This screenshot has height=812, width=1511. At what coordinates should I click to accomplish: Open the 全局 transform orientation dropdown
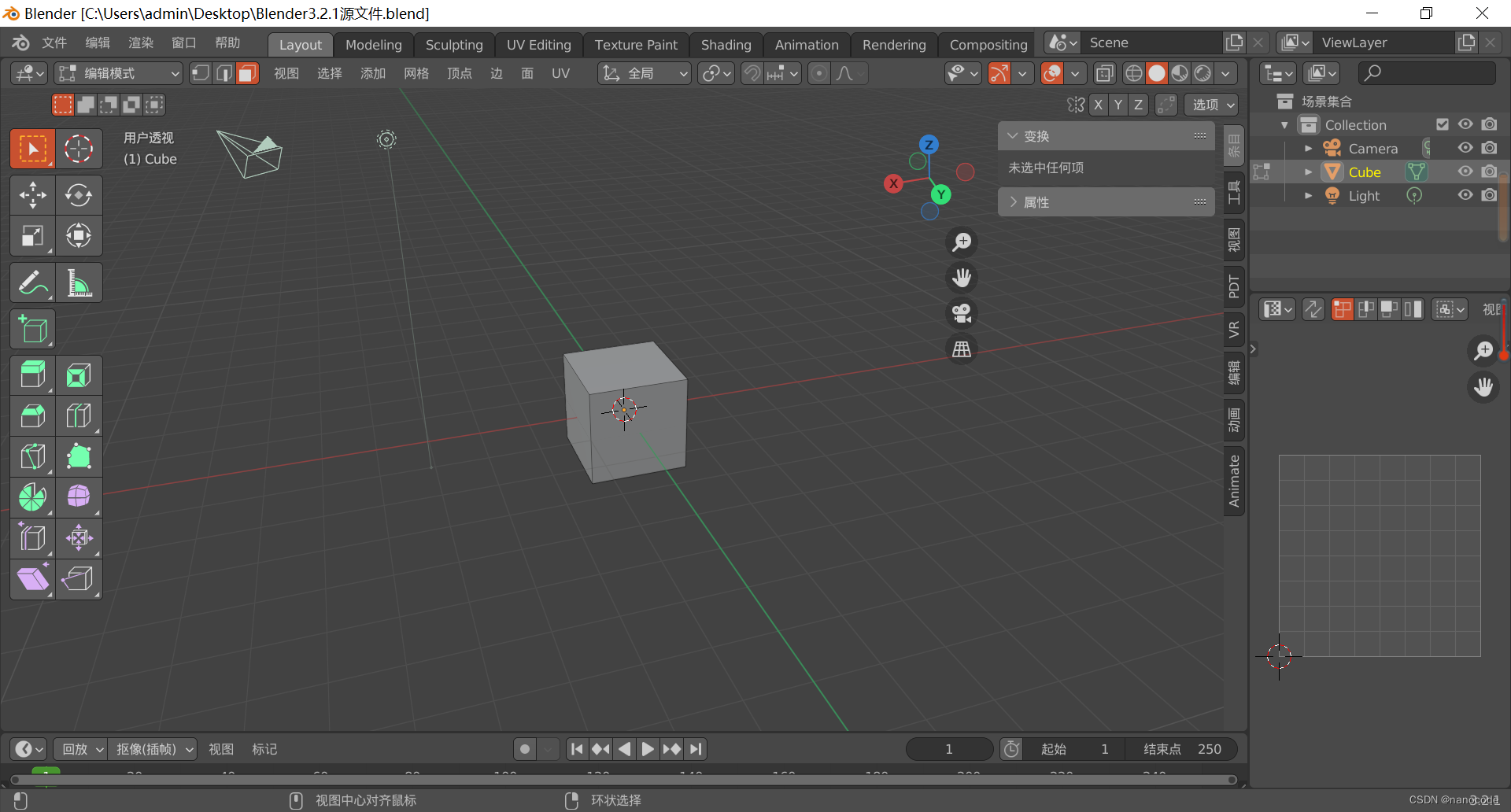(x=645, y=74)
